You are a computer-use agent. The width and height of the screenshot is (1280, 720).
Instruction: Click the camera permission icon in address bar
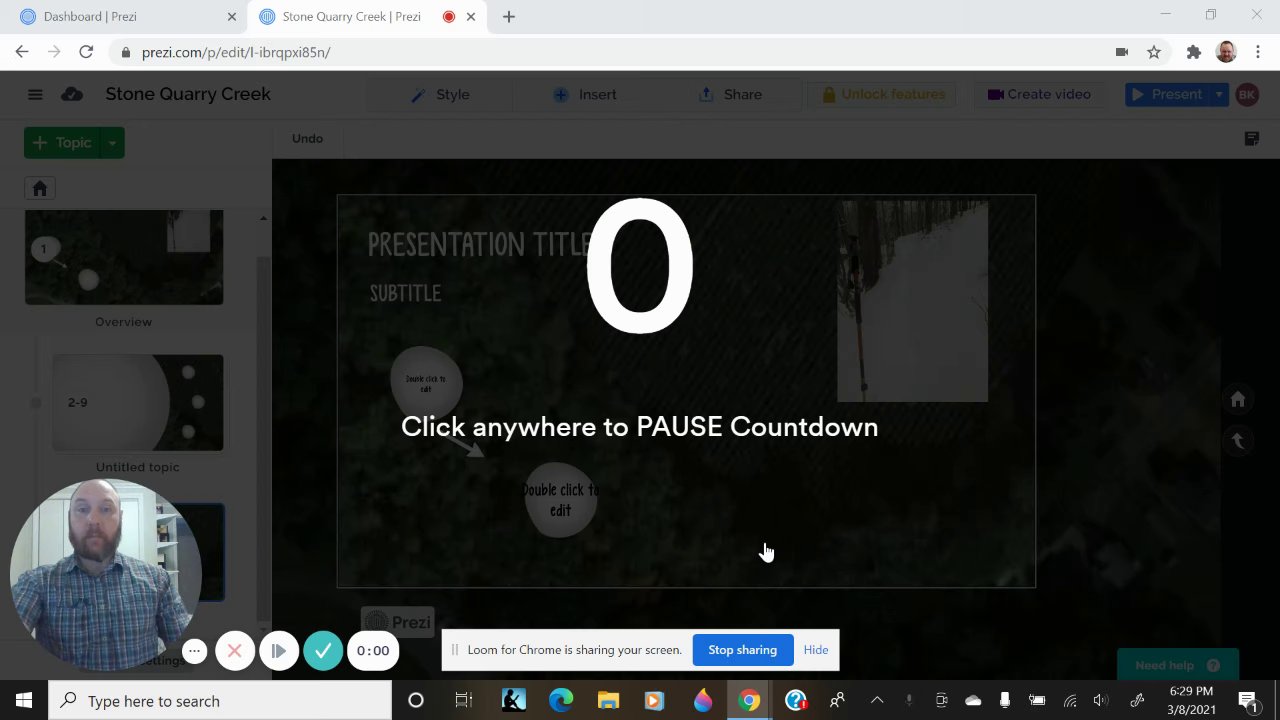pos(1122,52)
